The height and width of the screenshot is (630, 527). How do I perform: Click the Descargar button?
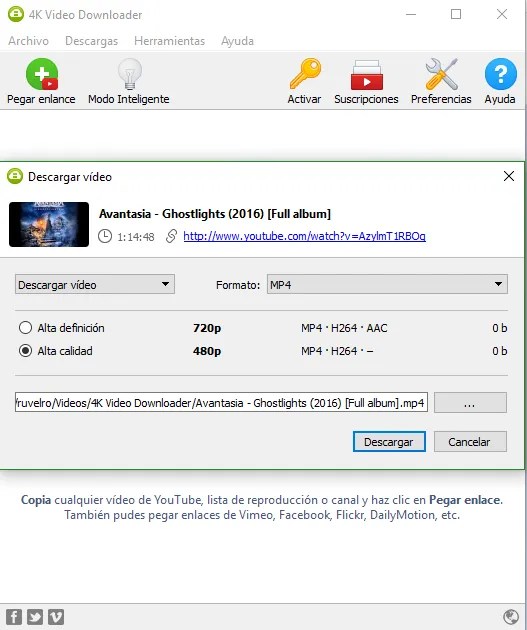(x=389, y=442)
